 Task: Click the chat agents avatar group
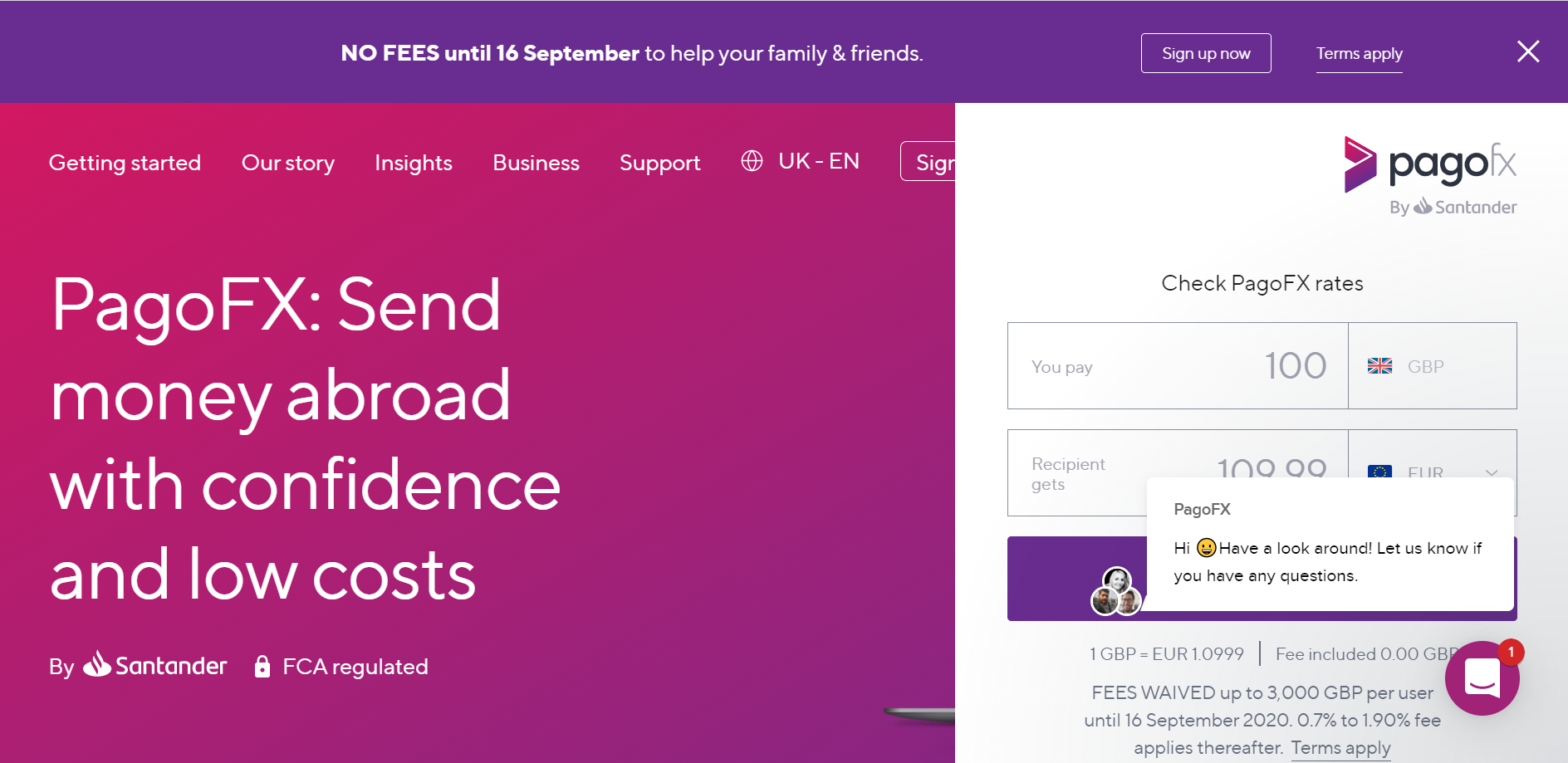(x=1115, y=591)
